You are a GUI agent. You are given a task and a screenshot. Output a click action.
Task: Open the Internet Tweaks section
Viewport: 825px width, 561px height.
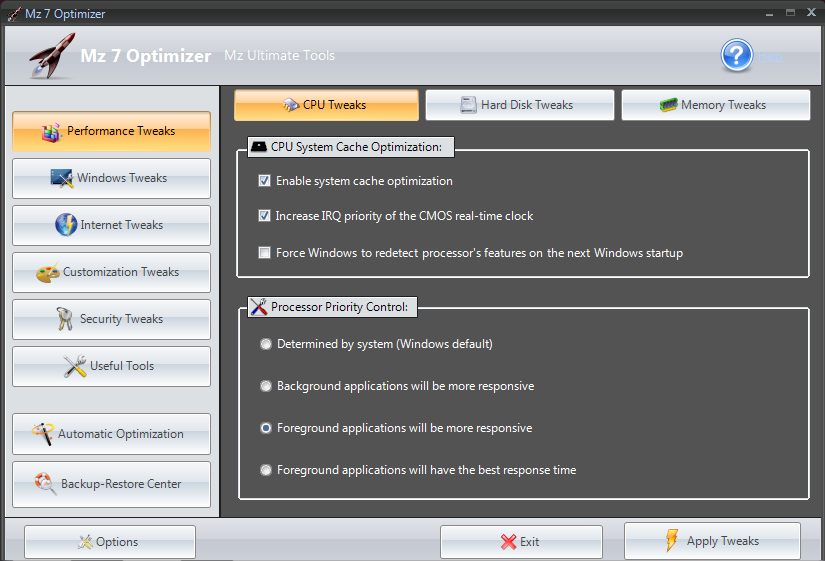(x=112, y=225)
